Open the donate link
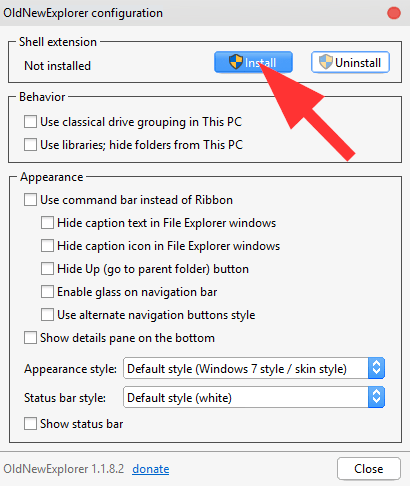 click(x=151, y=469)
